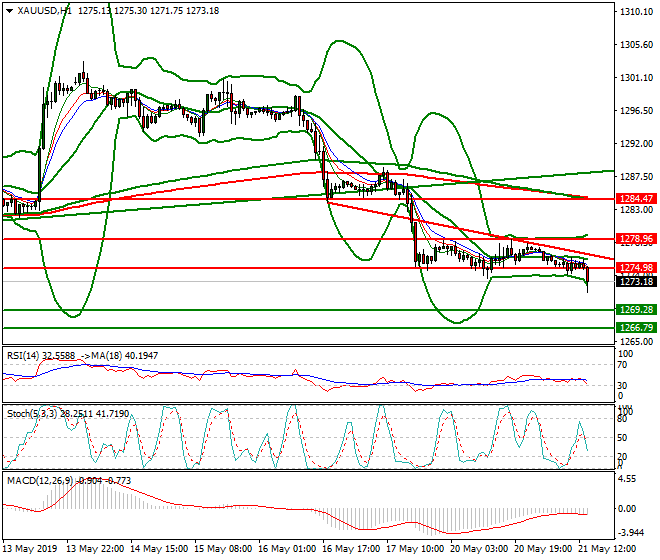660x560 pixels.
Task: Click the 1310.10 price scale value
Action: tap(637, 12)
